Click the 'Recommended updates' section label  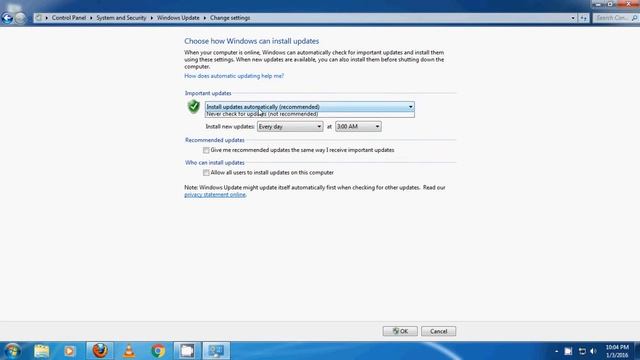click(x=215, y=140)
